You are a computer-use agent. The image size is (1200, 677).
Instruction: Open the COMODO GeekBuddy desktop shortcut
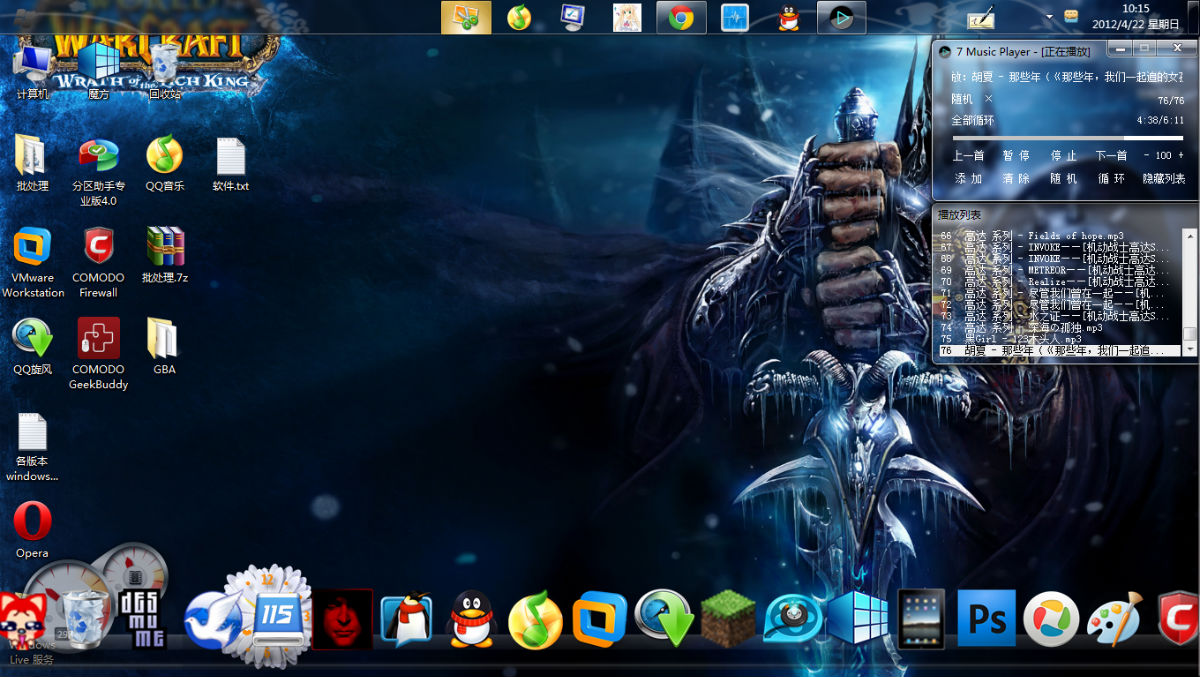98,354
